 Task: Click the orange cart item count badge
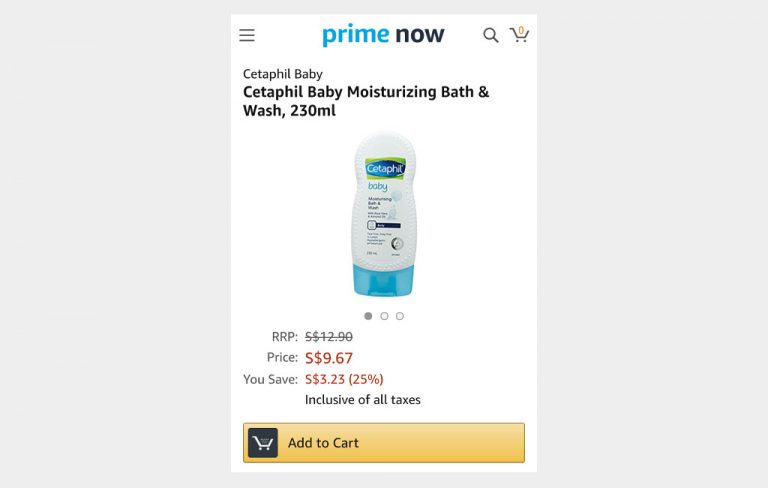pos(521,30)
